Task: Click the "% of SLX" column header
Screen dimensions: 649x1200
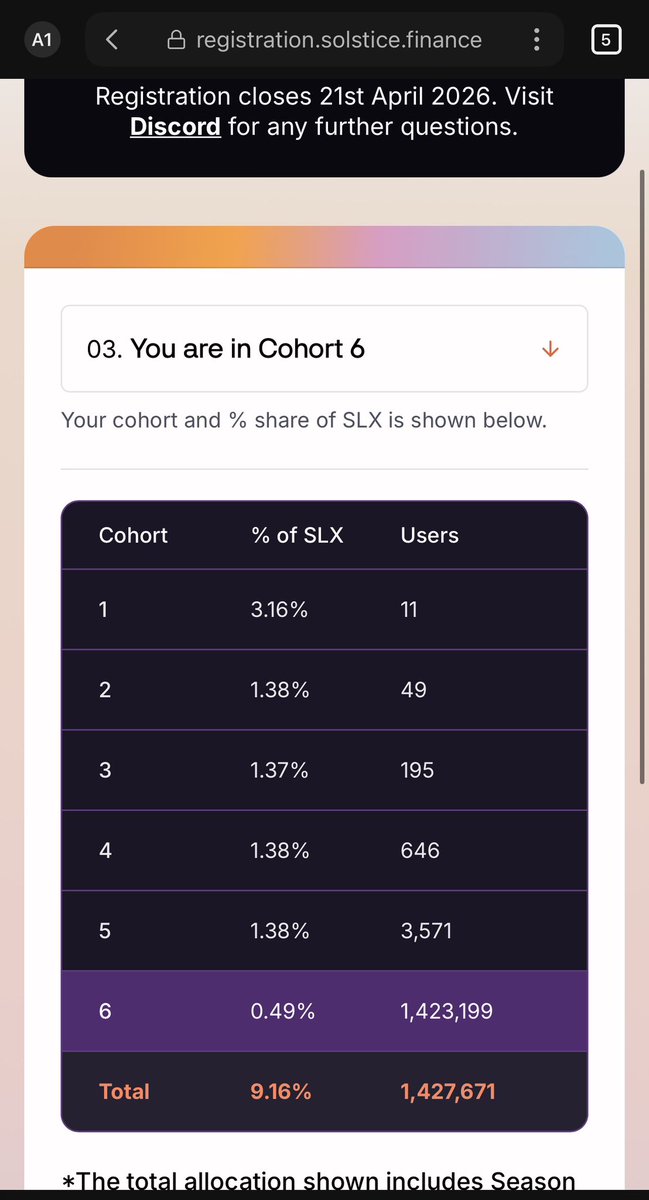Action: pyautogui.click(x=297, y=535)
